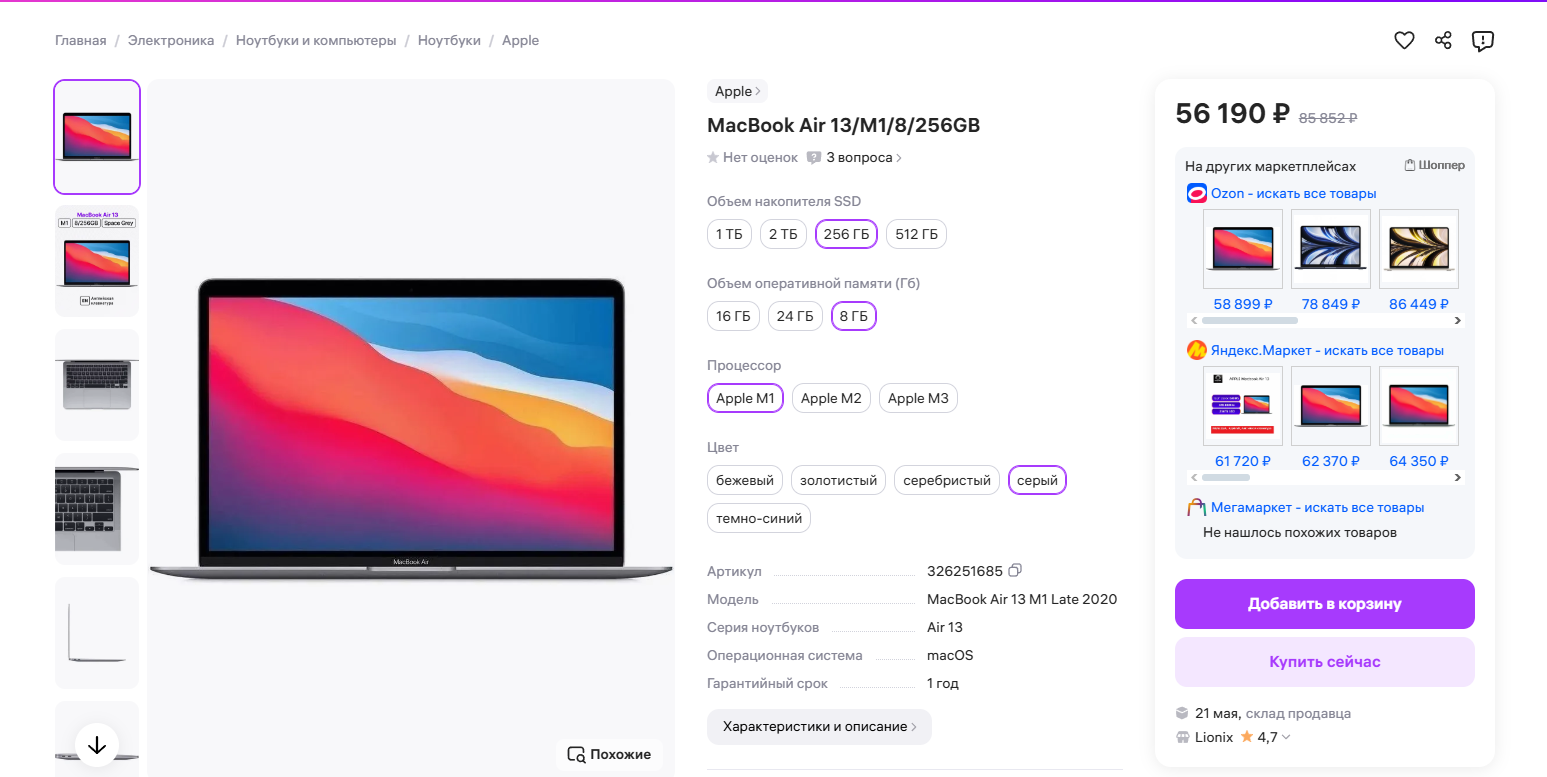Screen dimensions: 1547x777
Task: Pick the Apple M2 processor option
Action: coord(831,399)
